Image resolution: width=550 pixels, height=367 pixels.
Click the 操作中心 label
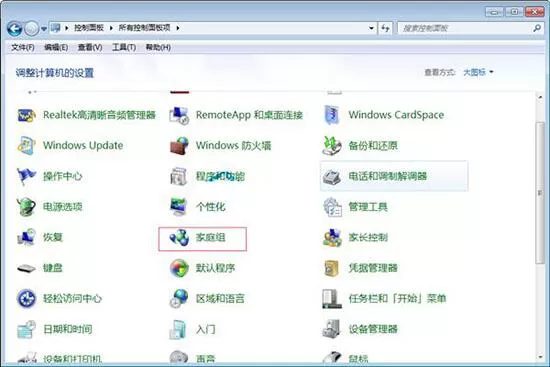click(62, 176)
